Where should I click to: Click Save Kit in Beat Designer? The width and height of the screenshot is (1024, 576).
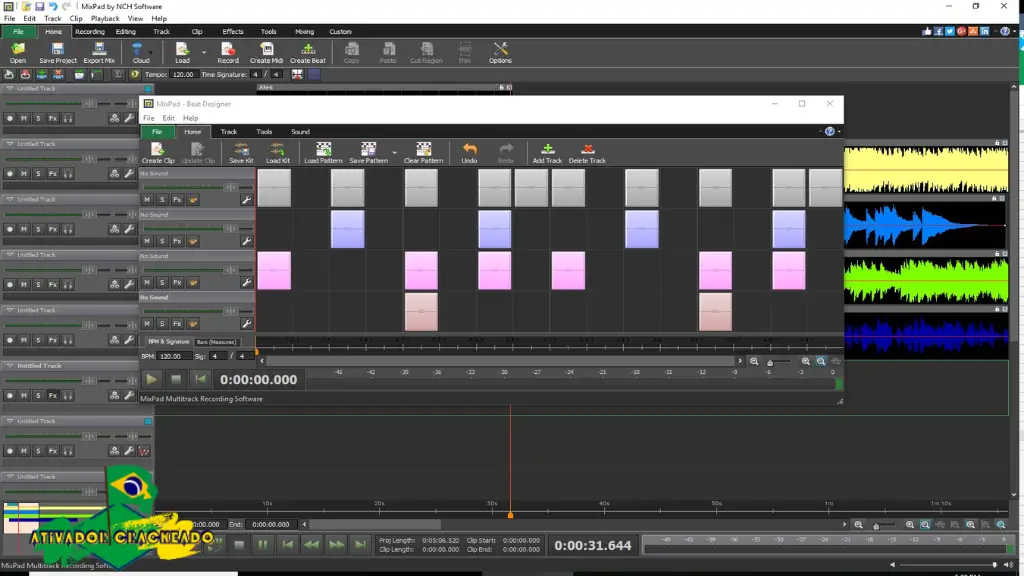coord(241,153)
